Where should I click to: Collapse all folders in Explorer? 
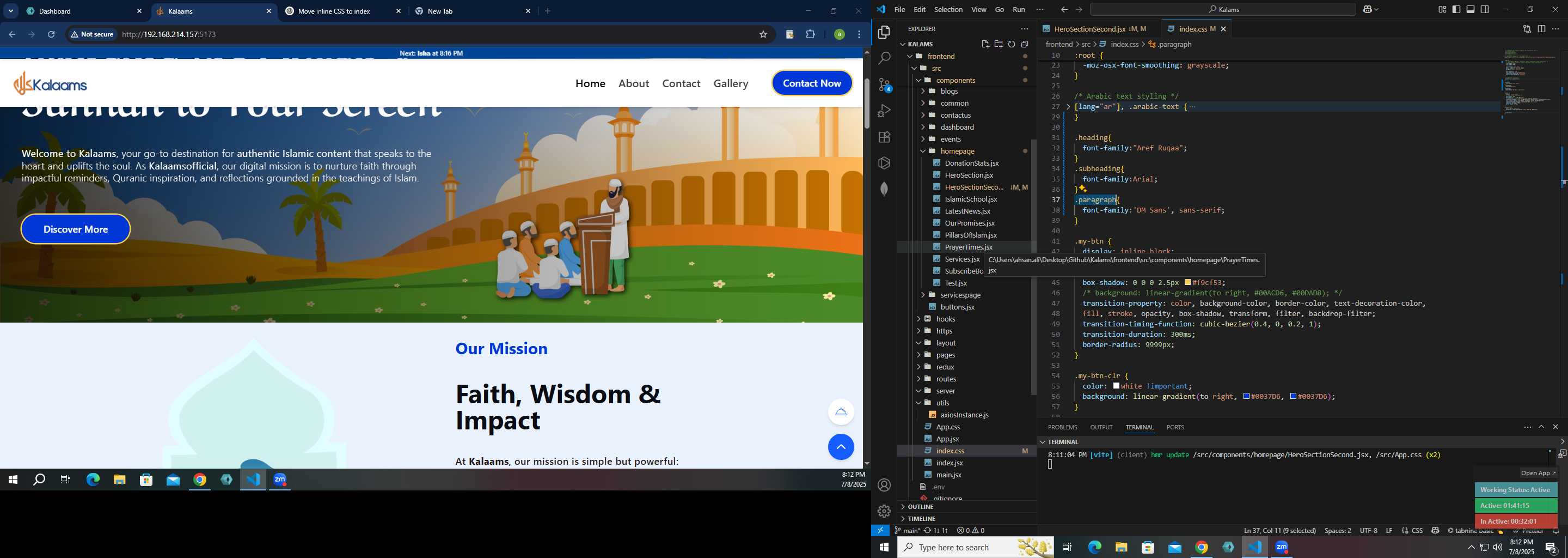click(x=1025, y=44)
